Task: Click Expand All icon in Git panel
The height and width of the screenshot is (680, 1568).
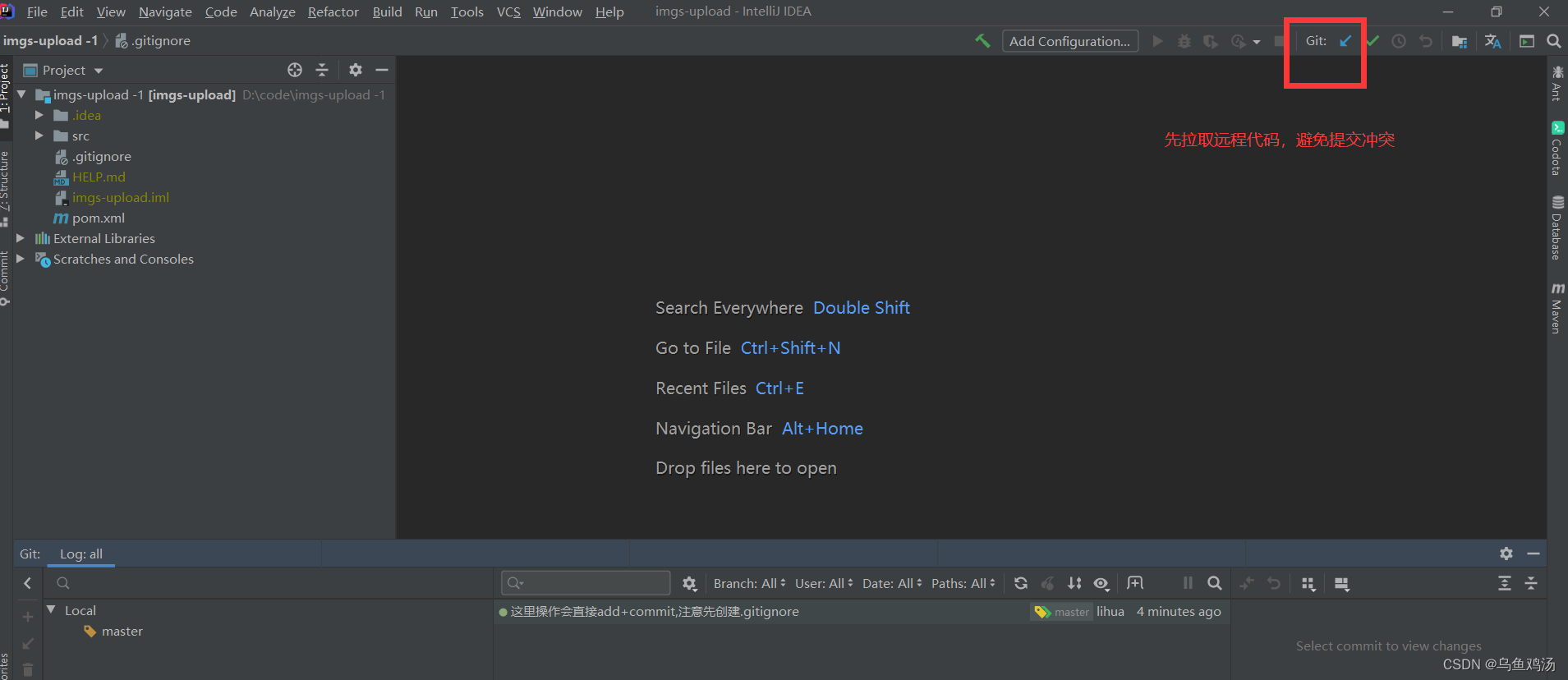Action: pos(1505,583)
